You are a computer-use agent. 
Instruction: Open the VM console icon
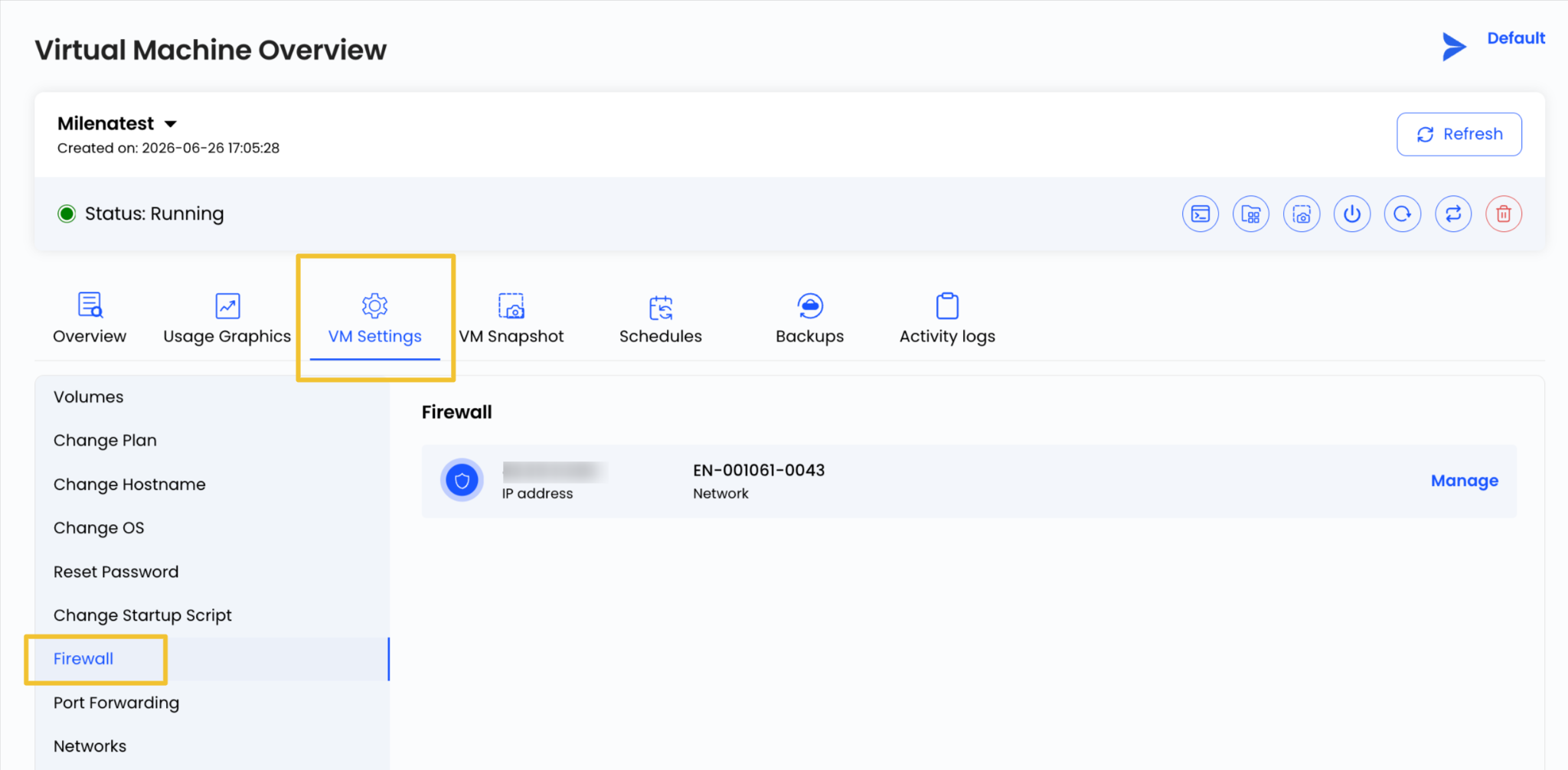1200,214
